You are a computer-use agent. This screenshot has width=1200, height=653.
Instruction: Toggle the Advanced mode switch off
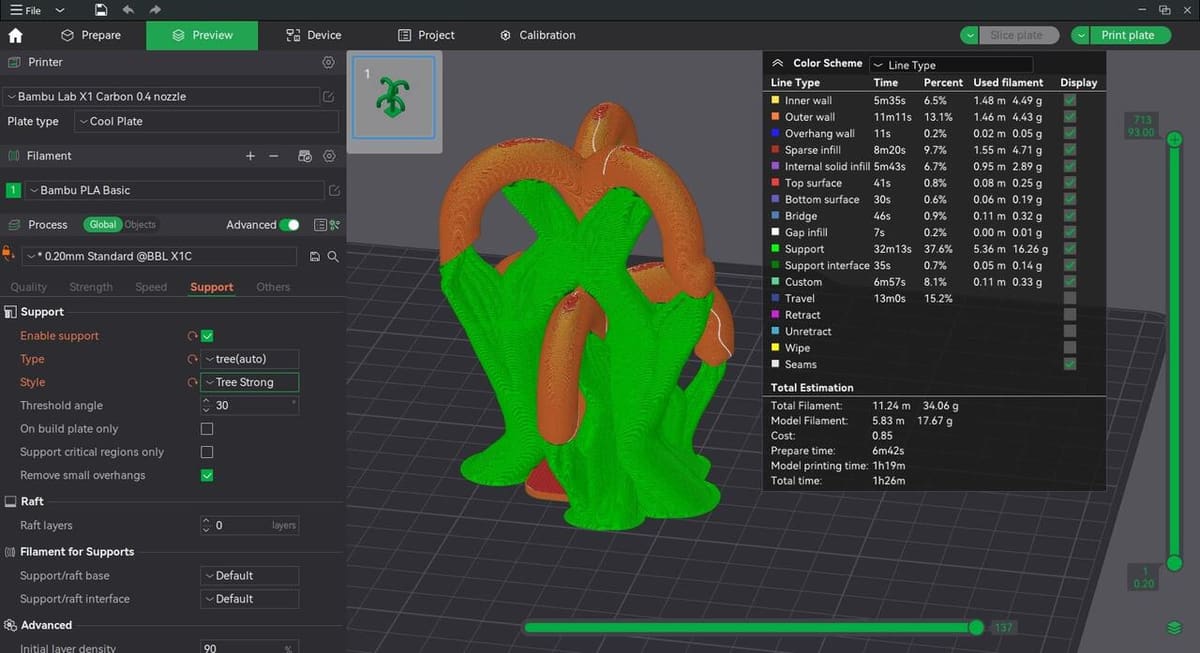(x=289, y=225)
